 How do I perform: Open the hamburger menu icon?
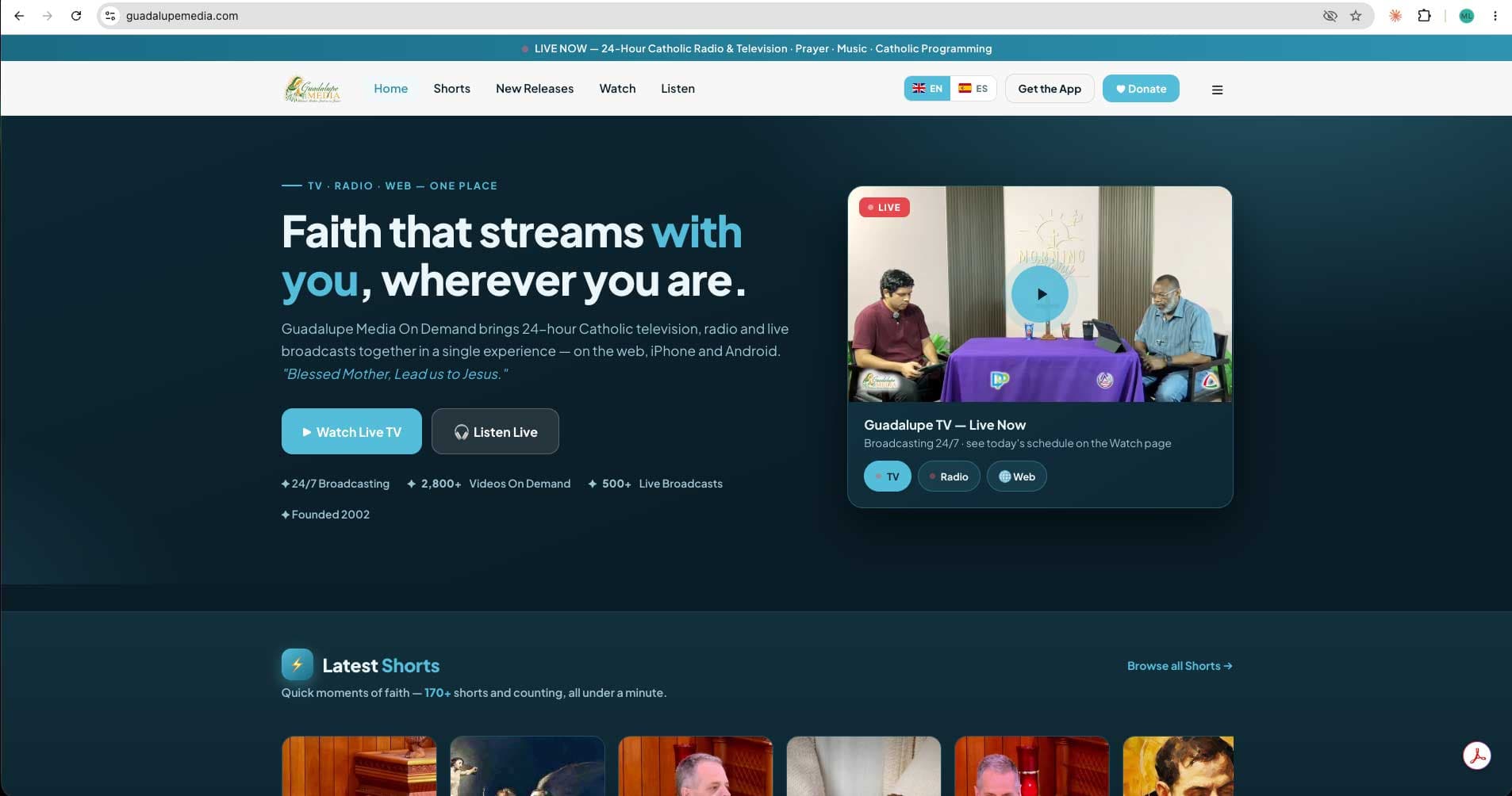coord(1217,90)
